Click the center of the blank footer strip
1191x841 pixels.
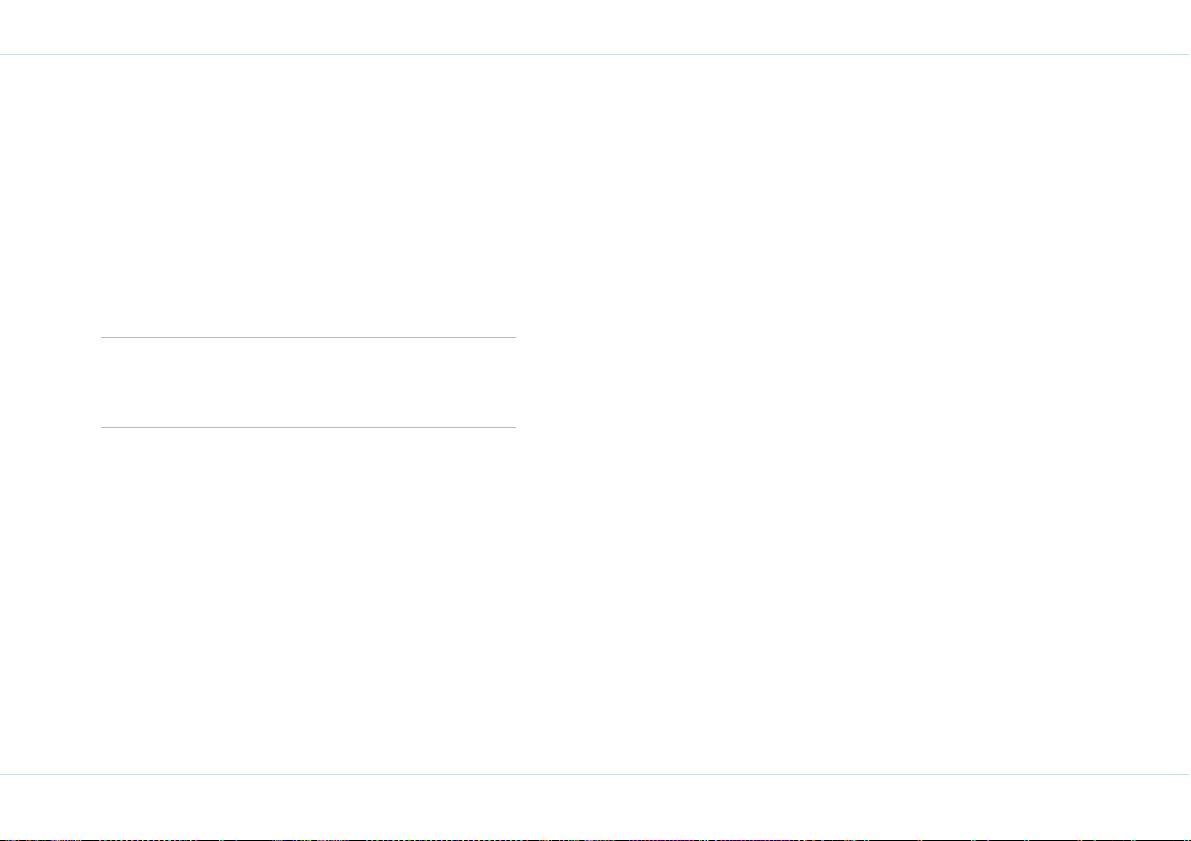(596, 806)
